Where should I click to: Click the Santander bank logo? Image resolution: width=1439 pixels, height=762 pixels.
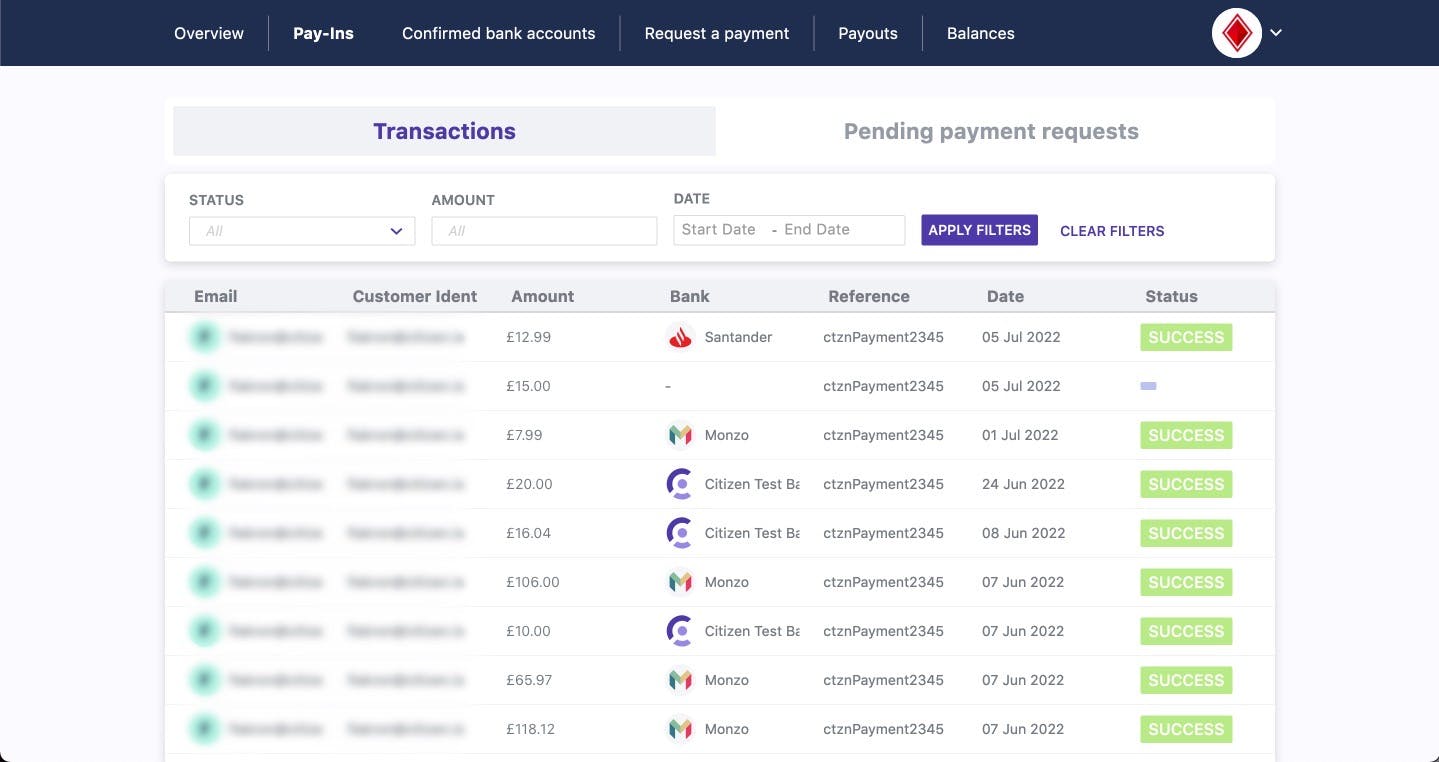tap(680, 337)
